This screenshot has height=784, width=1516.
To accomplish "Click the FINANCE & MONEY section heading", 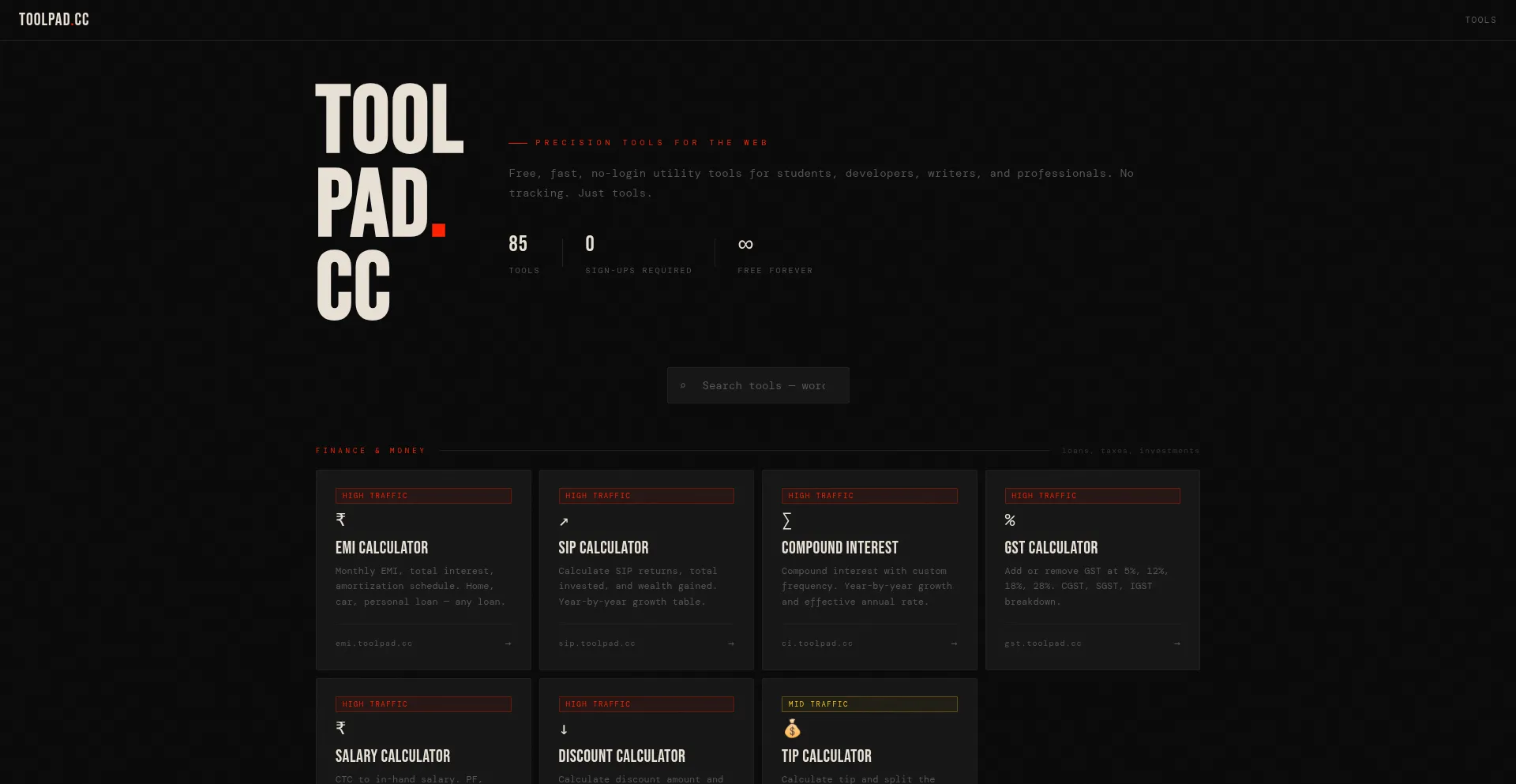I will click(x=370, y=451).
